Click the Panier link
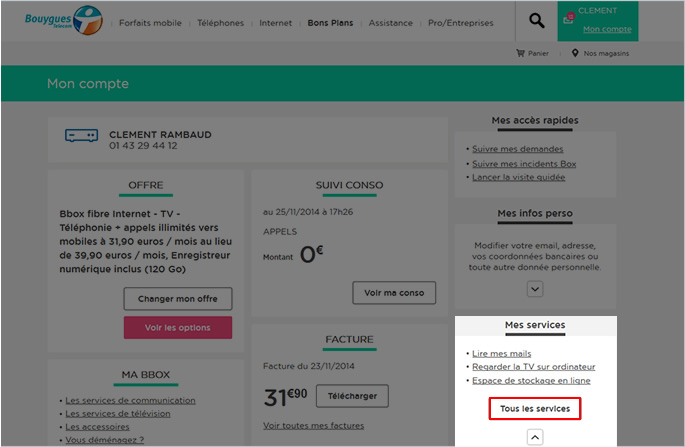 point(538,53)
